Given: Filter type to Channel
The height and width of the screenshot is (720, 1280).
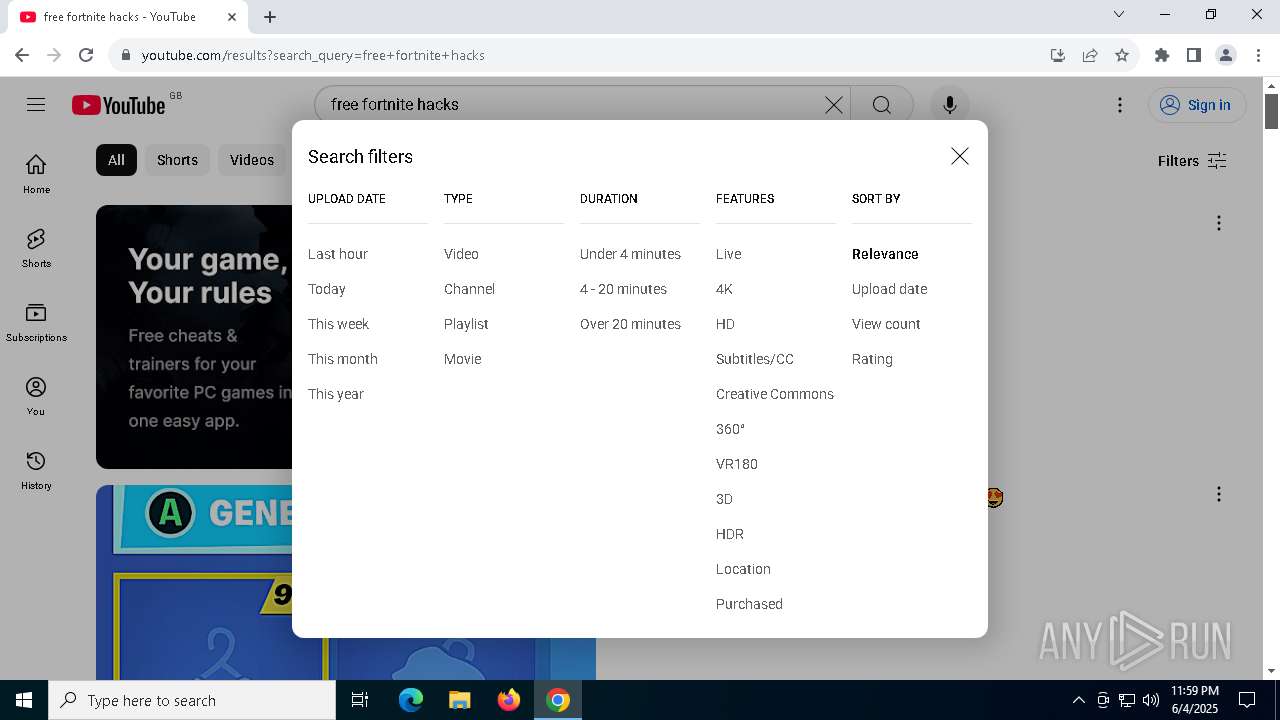Looking at the screenshot, I should coord(469,289).
